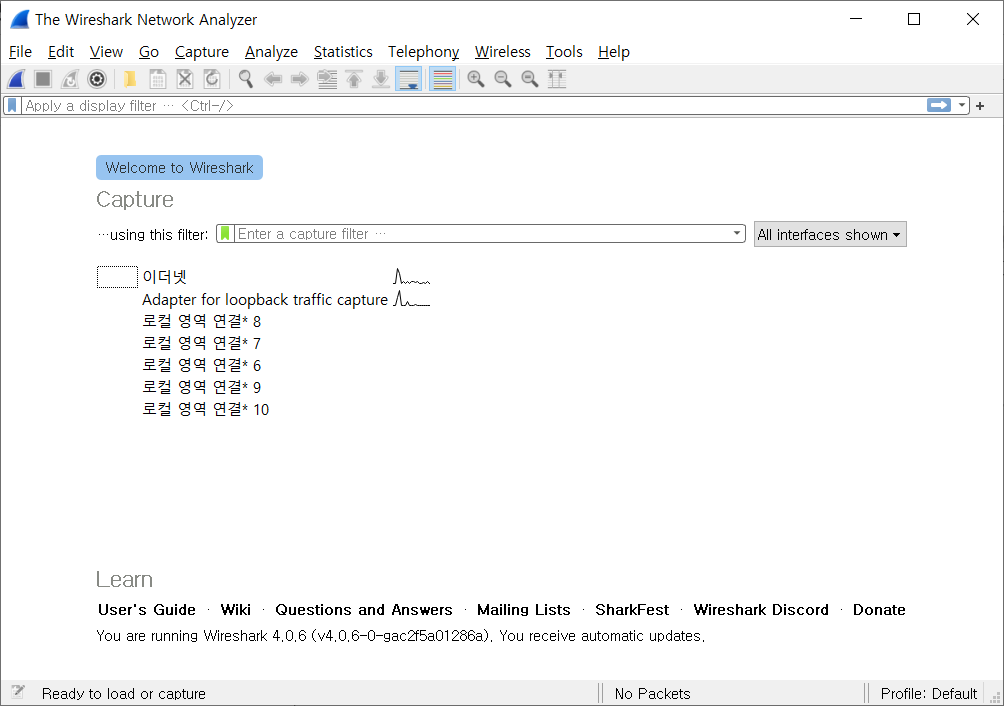
Task: Select interface 로컬 영역 연결* 10
Action: click(x=206, y=409)
